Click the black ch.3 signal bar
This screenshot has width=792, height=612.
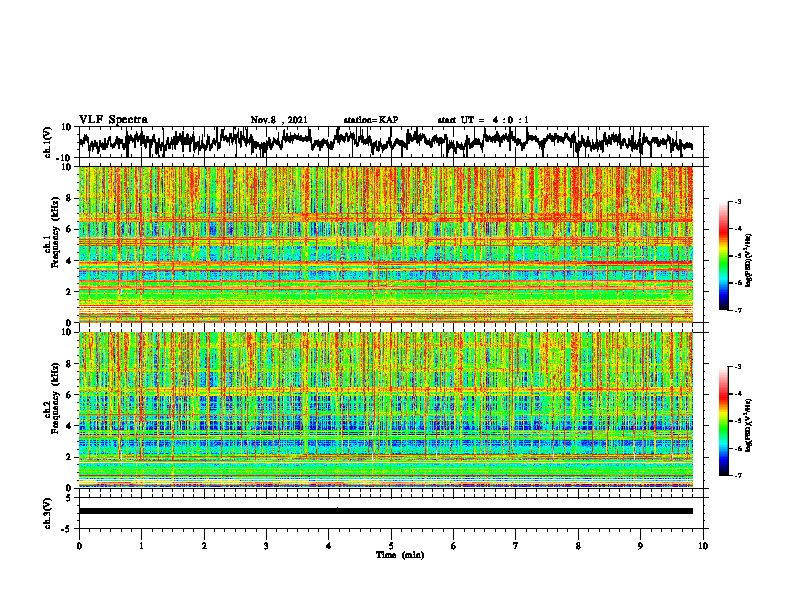pyautogui.click(x=385, y=511)
